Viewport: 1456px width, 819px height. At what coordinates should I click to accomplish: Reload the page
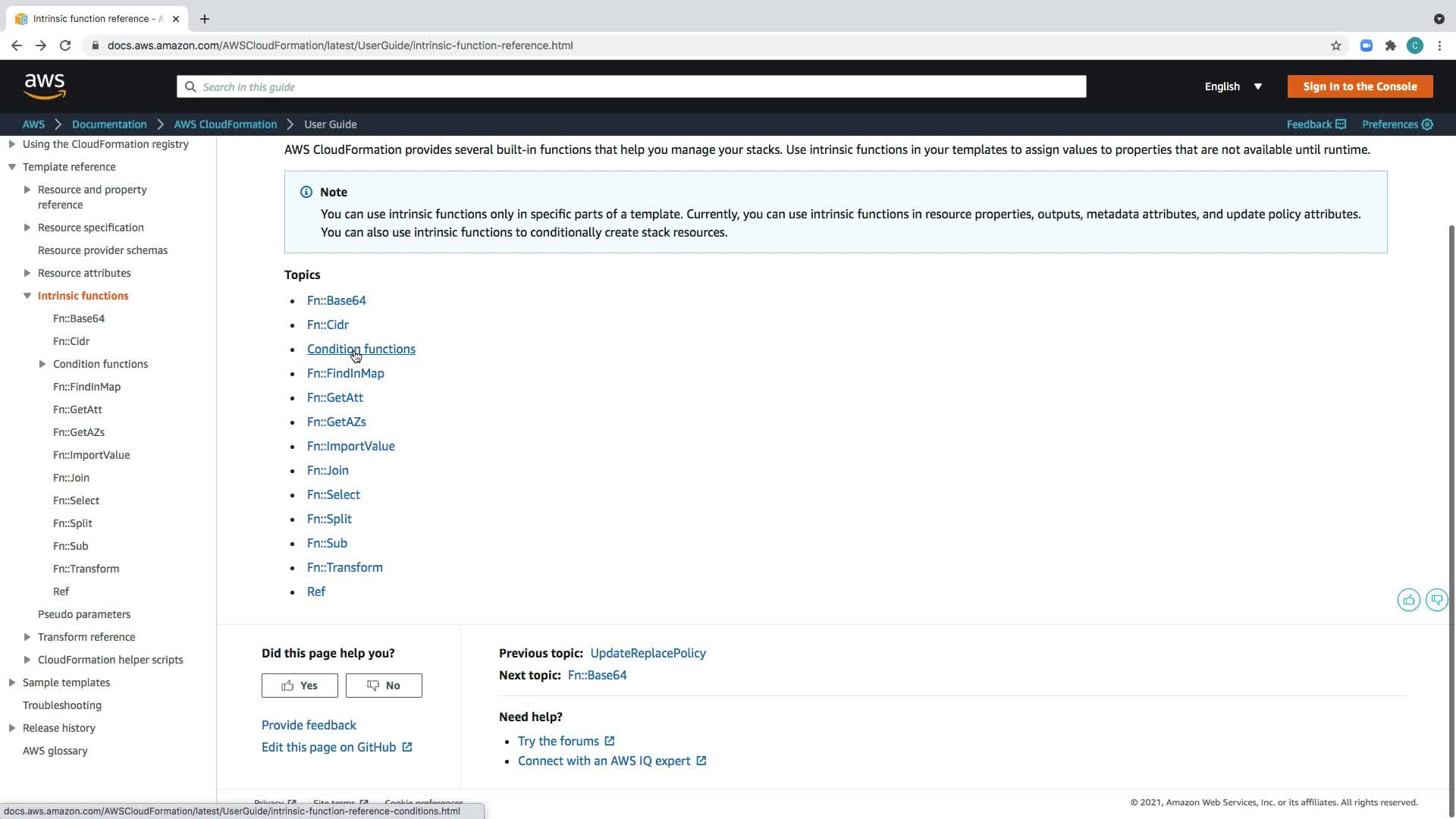[65, 45]
